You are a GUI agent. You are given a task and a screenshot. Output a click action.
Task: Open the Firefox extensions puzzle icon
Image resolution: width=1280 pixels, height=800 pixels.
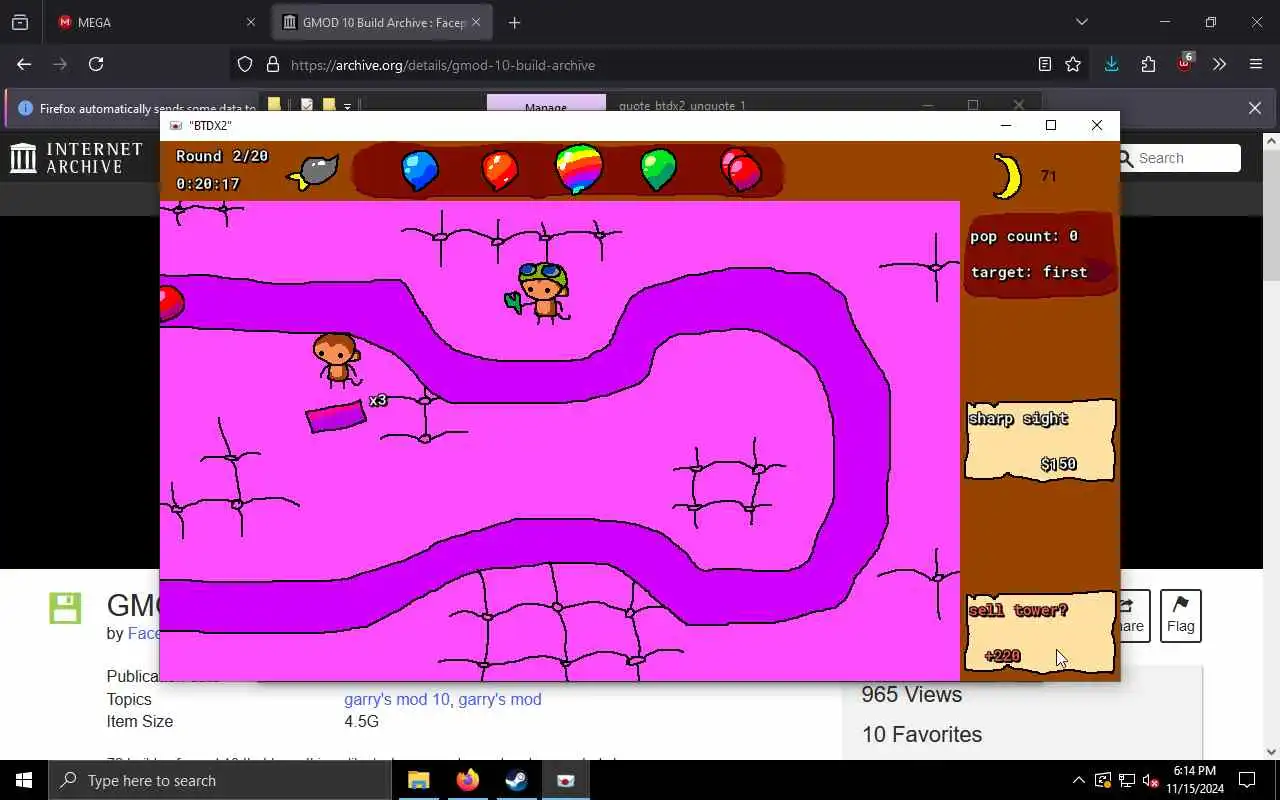coord(1148,64)
